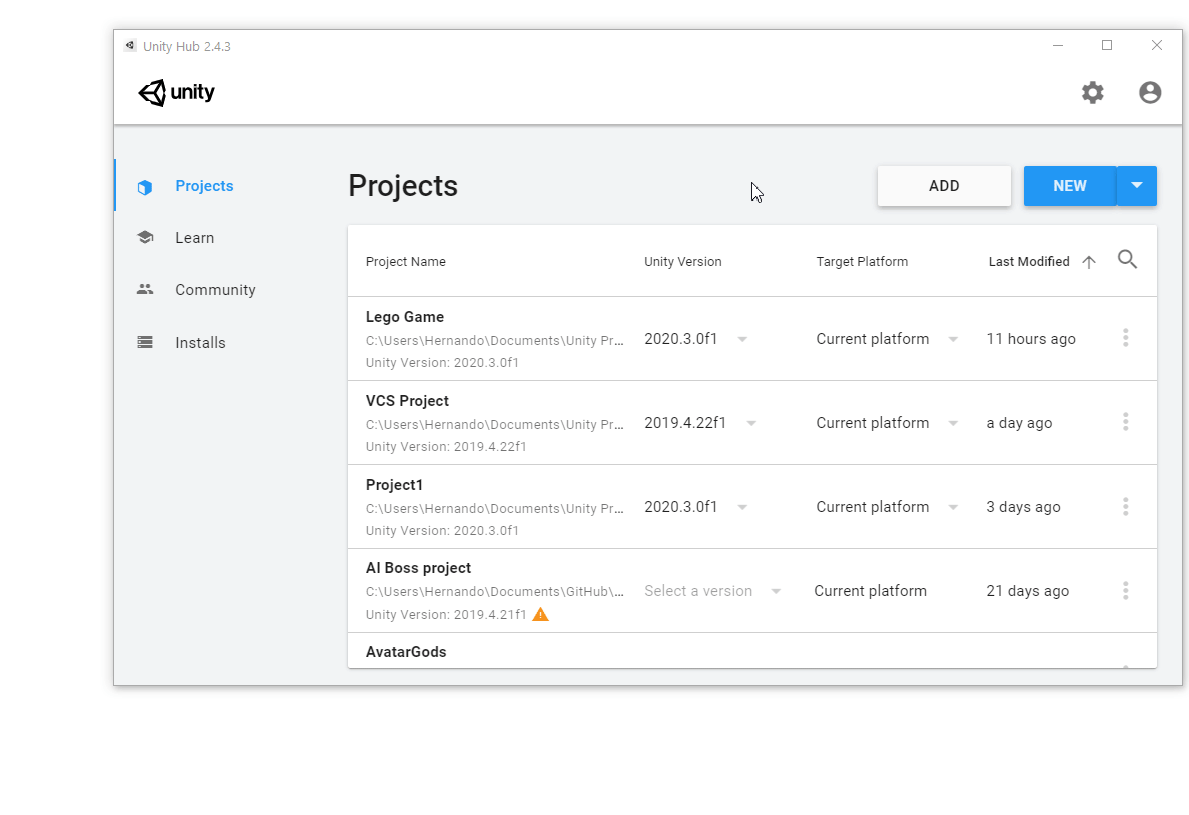Switch to the Installs tab

pos(200,343)
